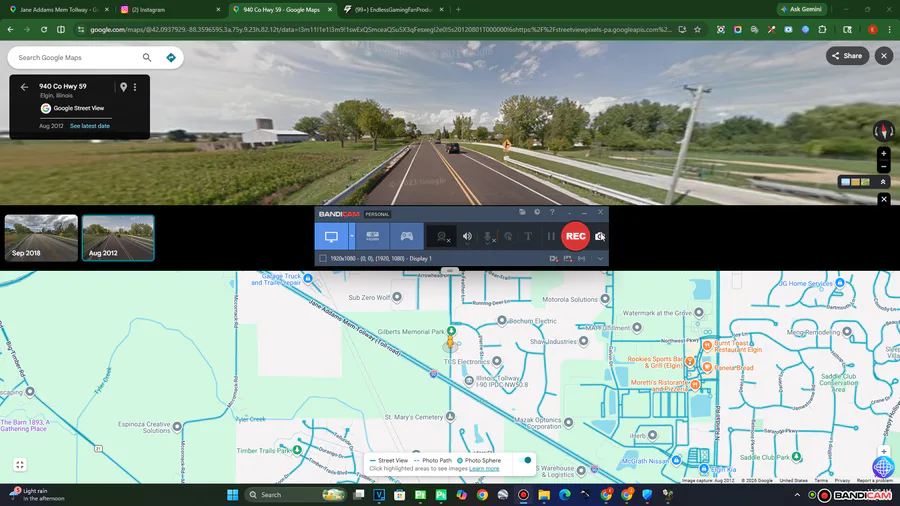Open Bandicam video settings icon in status row
The width and height of the screenshot is (900, 506).
click(x=553, y=259)
